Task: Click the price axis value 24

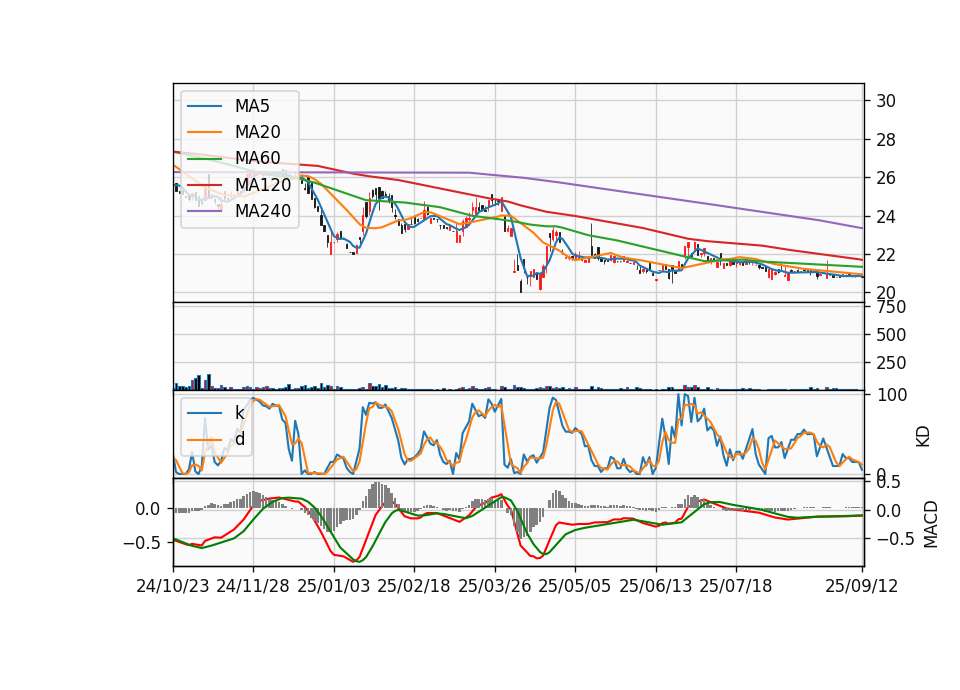Action: point(886,217)
